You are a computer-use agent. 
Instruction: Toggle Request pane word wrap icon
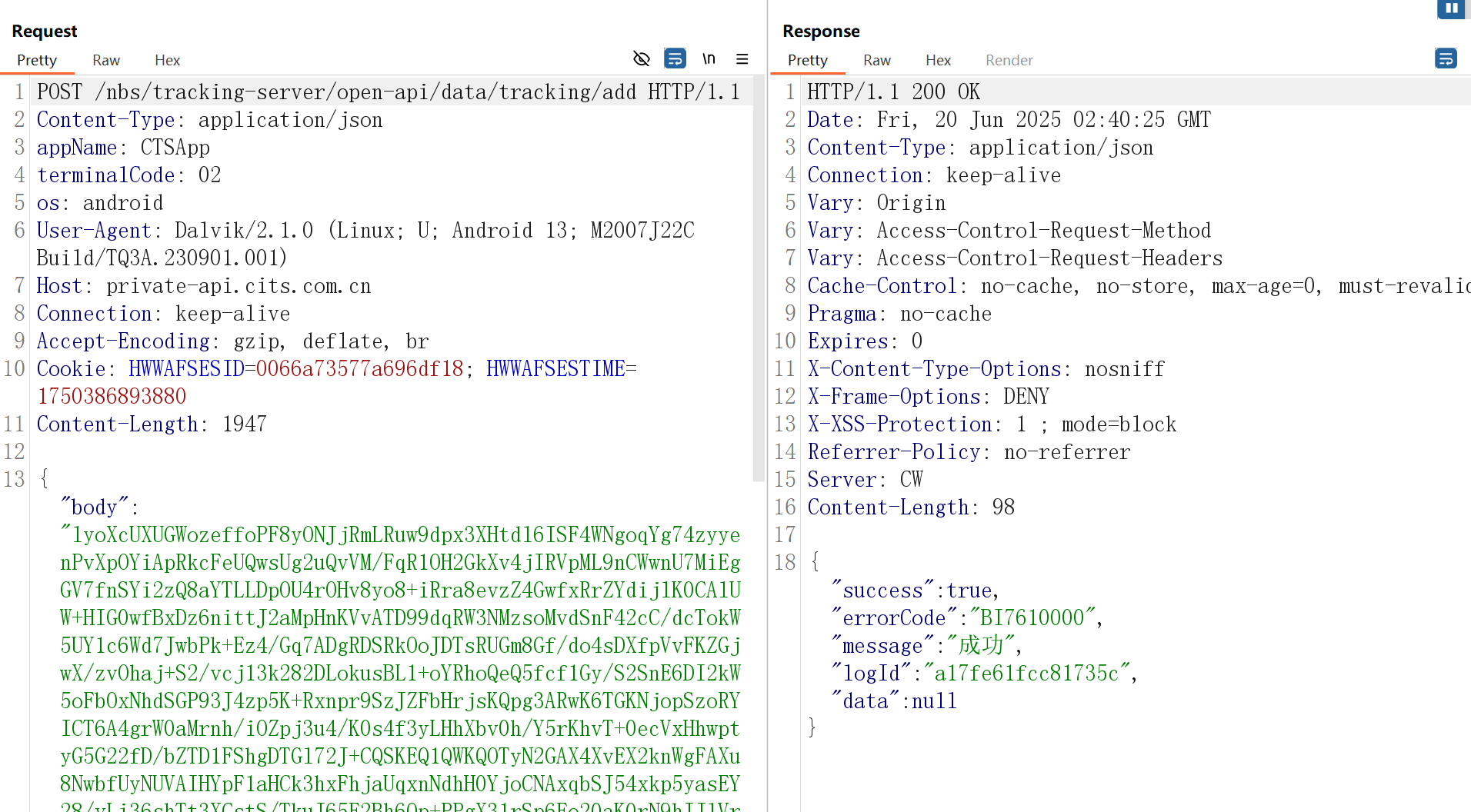tap(675, 59)
